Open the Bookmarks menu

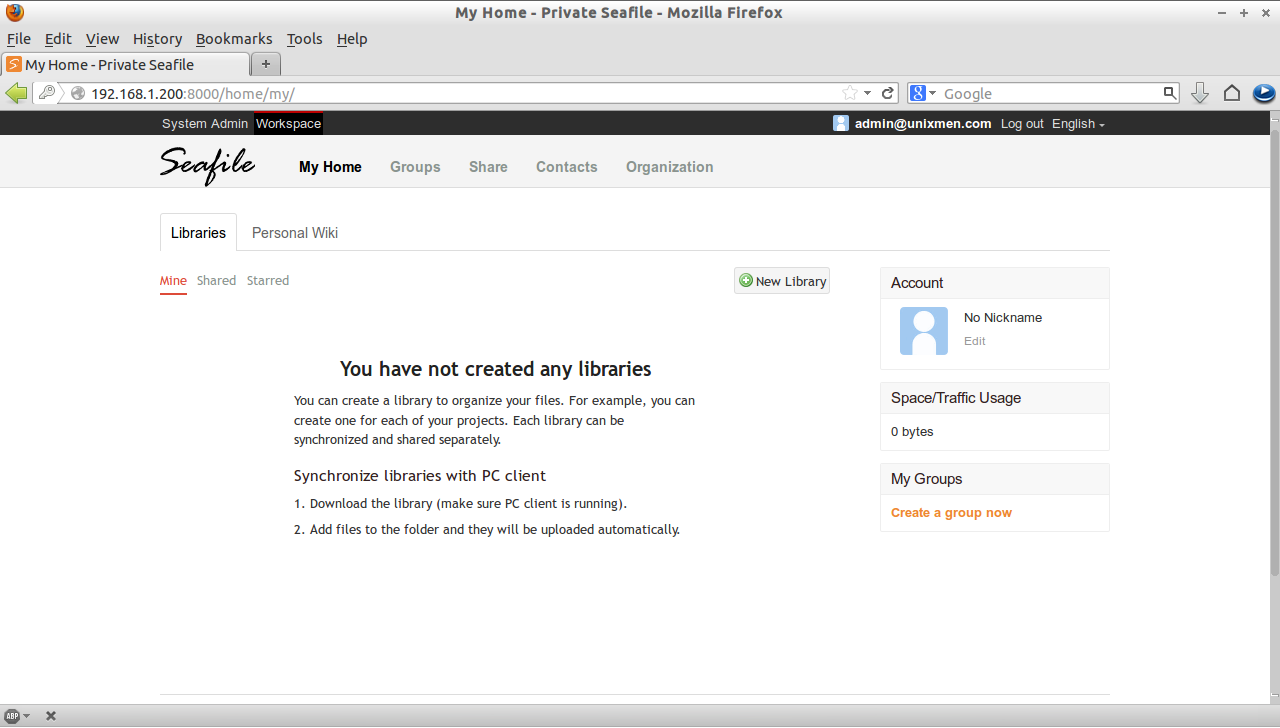pos(234,39)
